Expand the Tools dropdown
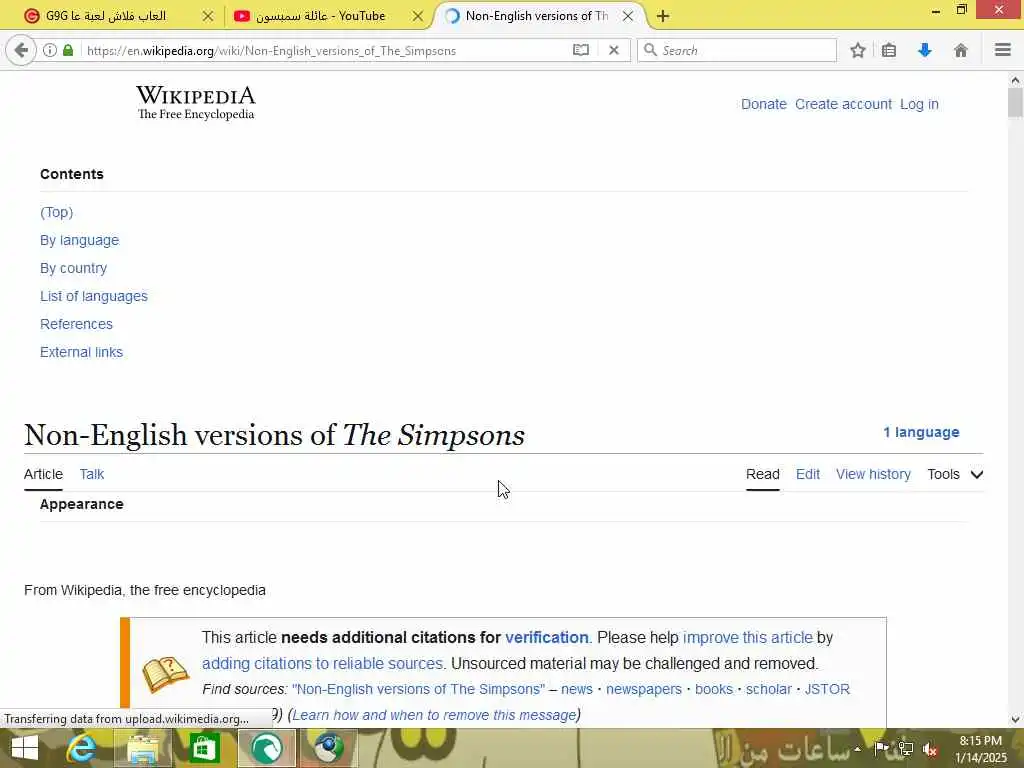Image resolution: width=1024 pixels, height=768 pixels. pos(955,474)
